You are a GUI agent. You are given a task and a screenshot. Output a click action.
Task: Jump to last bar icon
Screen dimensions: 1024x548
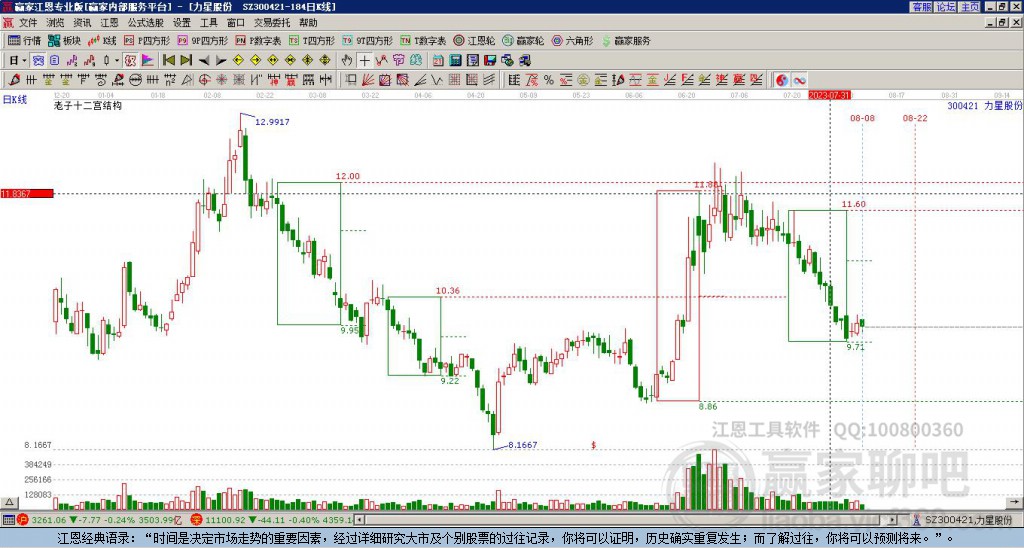[186, 61]
